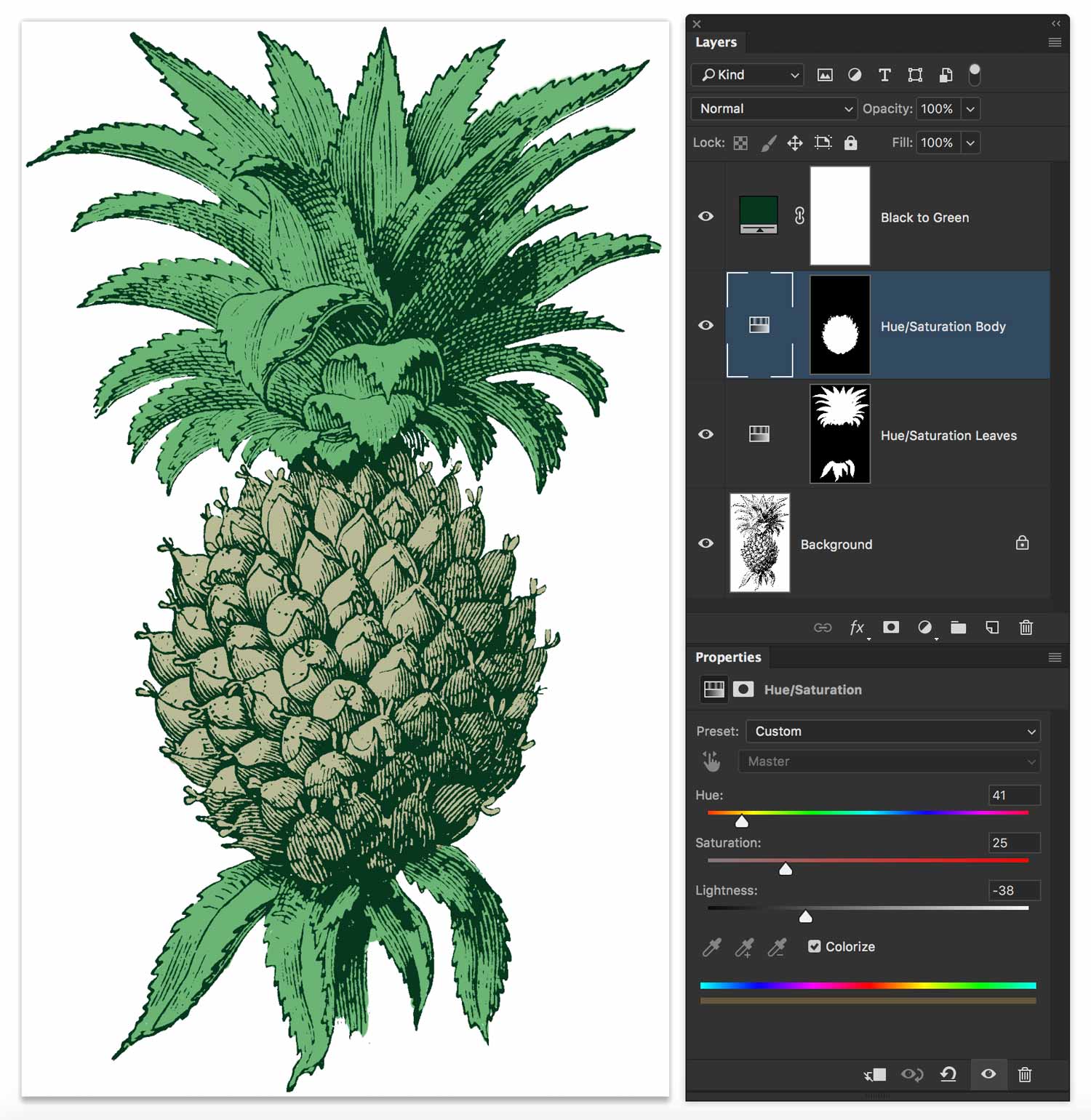
Task: Select the Background layer thumbnail
Action: 760,543
